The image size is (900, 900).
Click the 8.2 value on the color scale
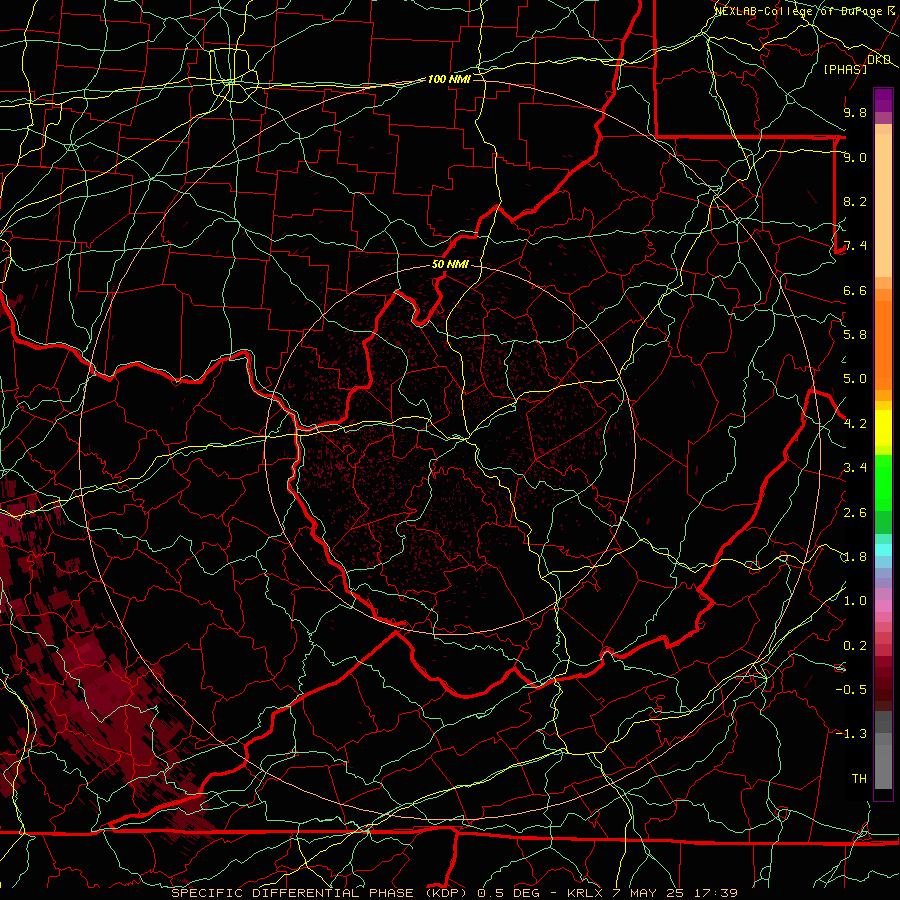855,201
